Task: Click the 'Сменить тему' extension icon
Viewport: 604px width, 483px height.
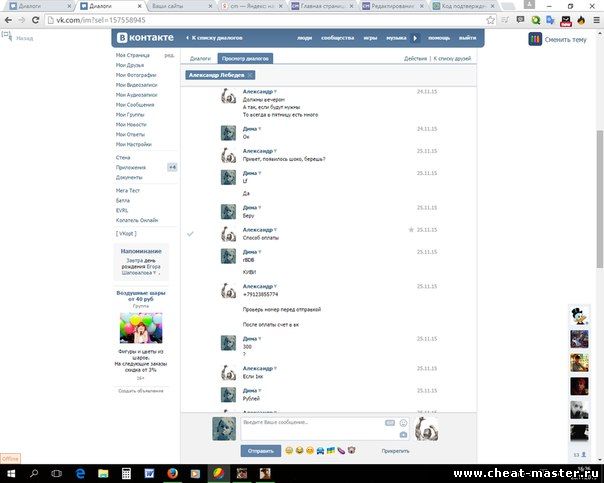Action: pos(534,39)
